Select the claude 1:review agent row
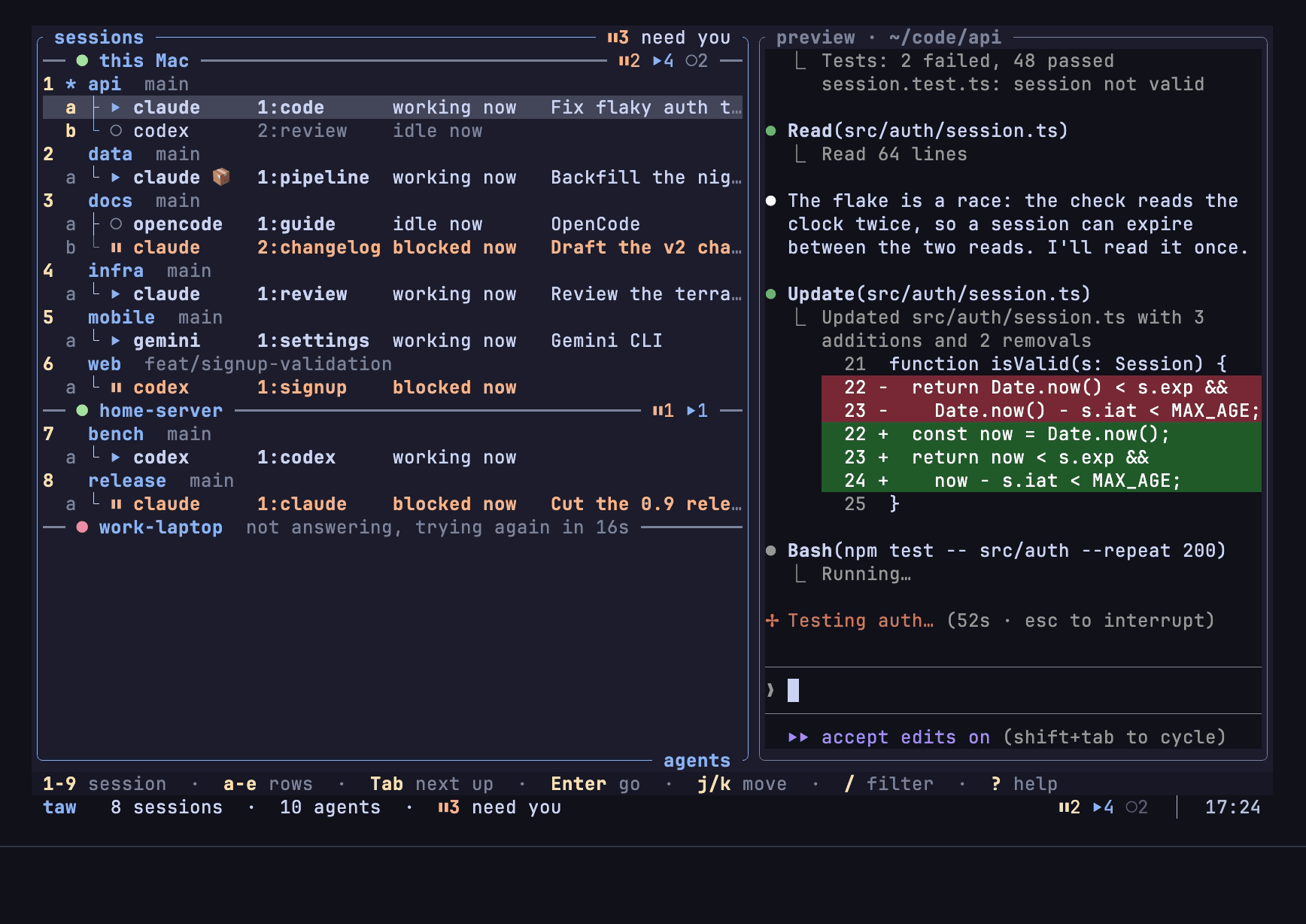This screenshot has width=1306, height=924. click(x=393, y=294)
